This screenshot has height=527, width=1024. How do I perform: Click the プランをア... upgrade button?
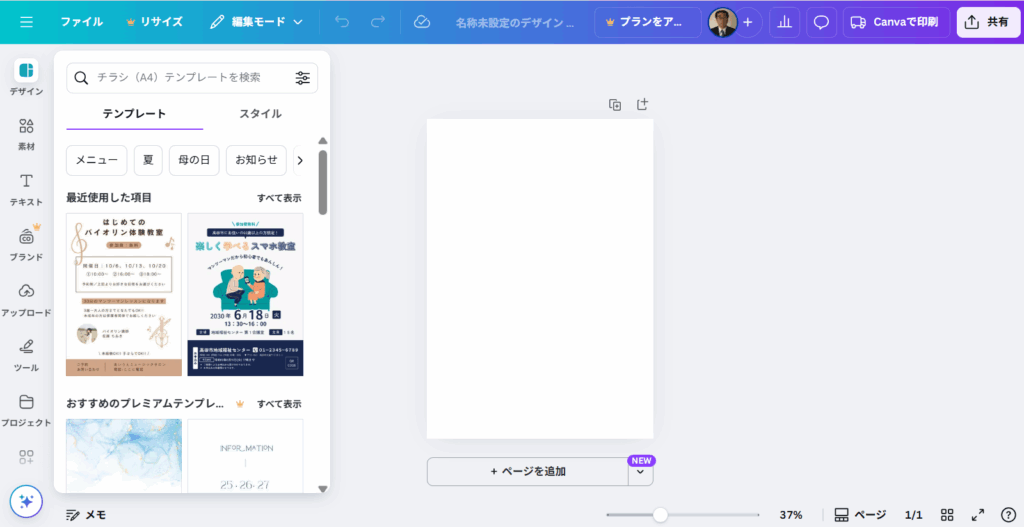648,22
